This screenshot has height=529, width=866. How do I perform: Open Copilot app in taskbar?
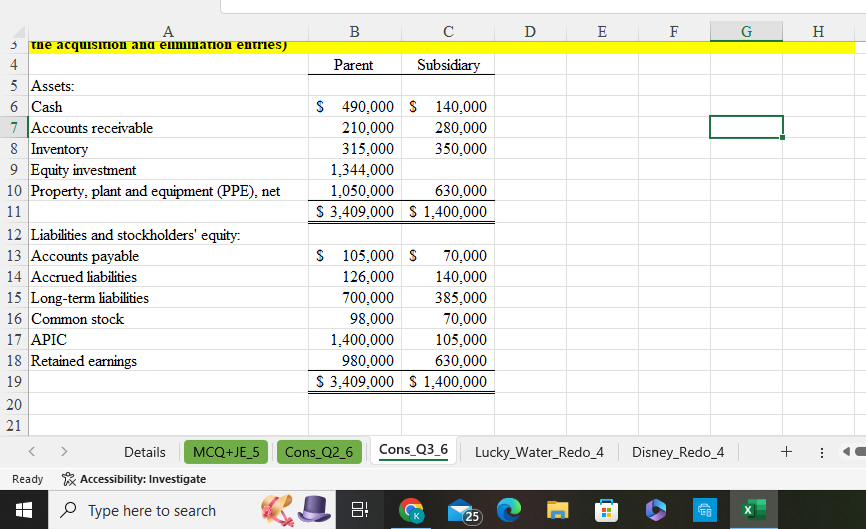click(x=656, y=510)
